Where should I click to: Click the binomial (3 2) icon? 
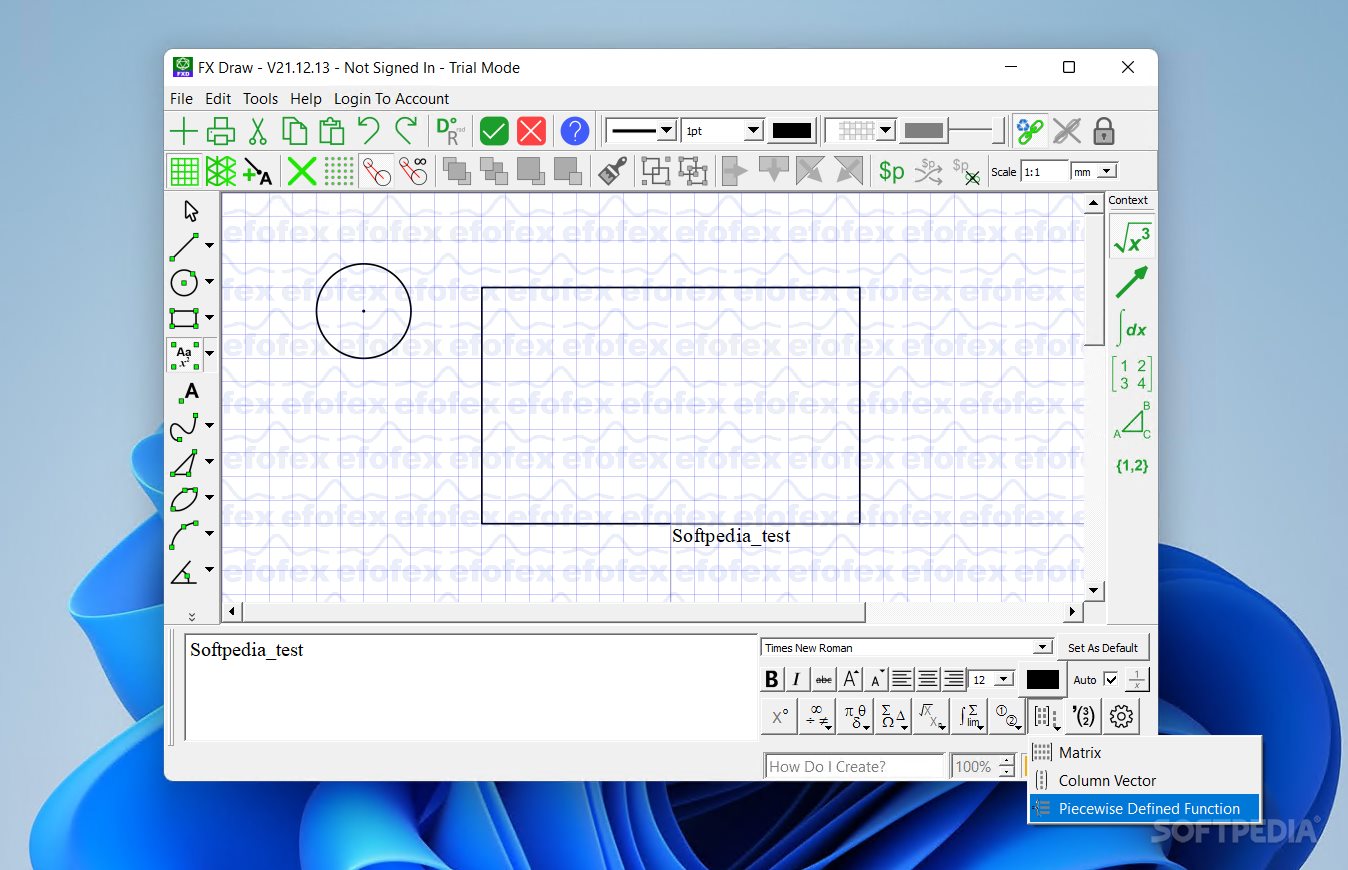[1084, 716]
